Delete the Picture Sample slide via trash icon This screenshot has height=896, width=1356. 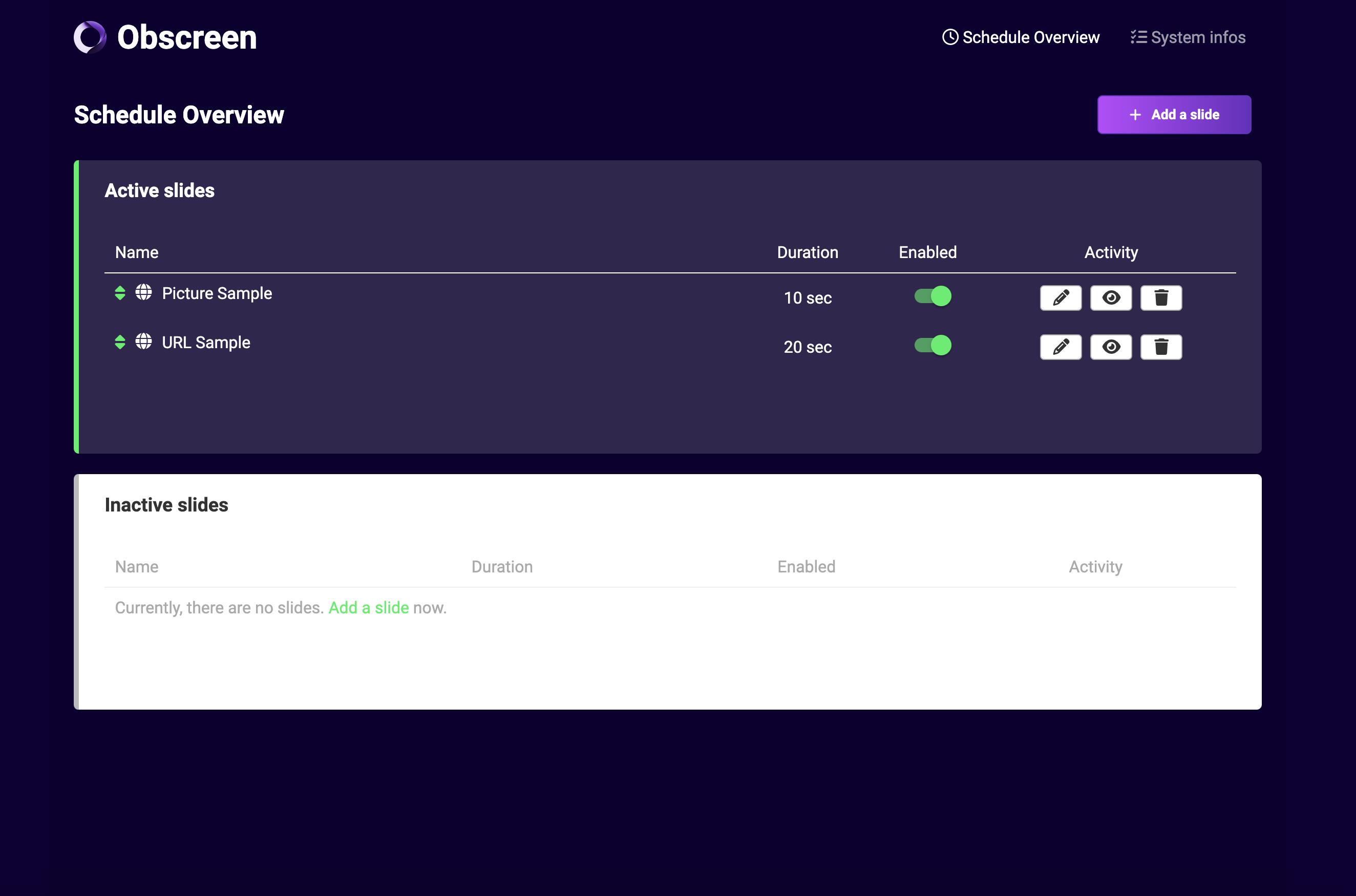click(x=1160, y=297)
